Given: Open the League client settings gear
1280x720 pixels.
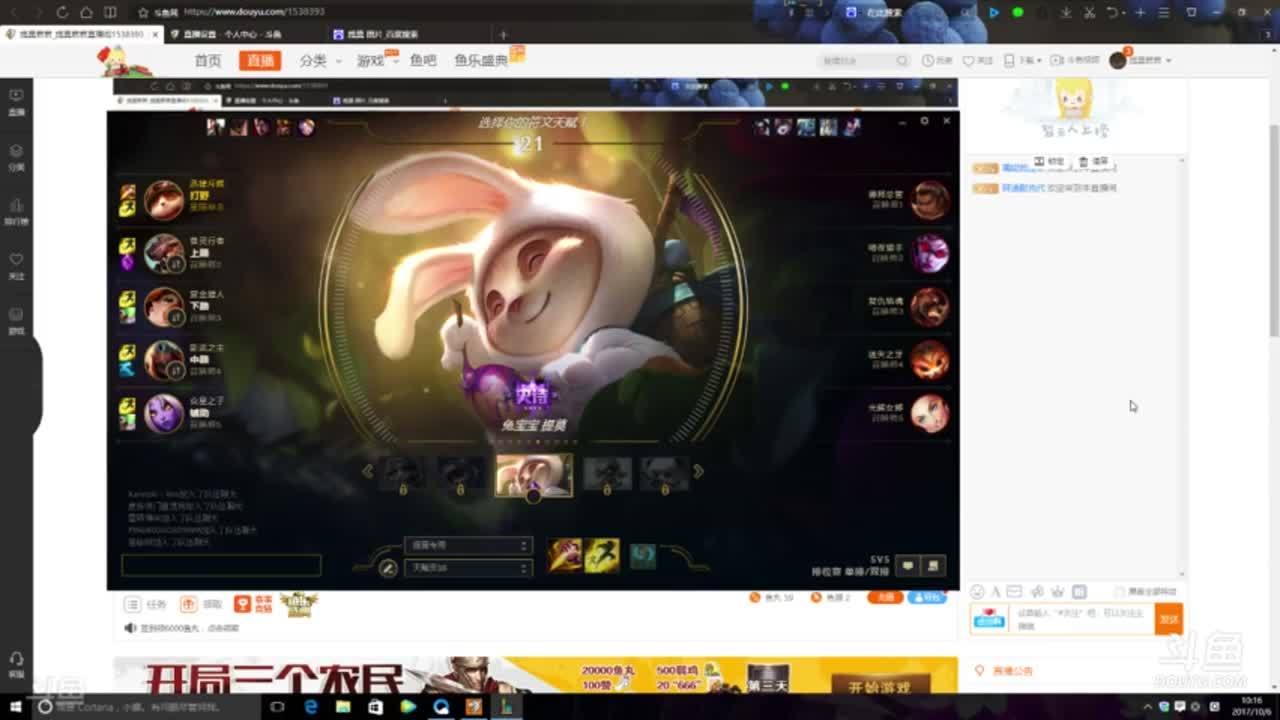Looking at the screenshot, I should click(x=924, y=121).
